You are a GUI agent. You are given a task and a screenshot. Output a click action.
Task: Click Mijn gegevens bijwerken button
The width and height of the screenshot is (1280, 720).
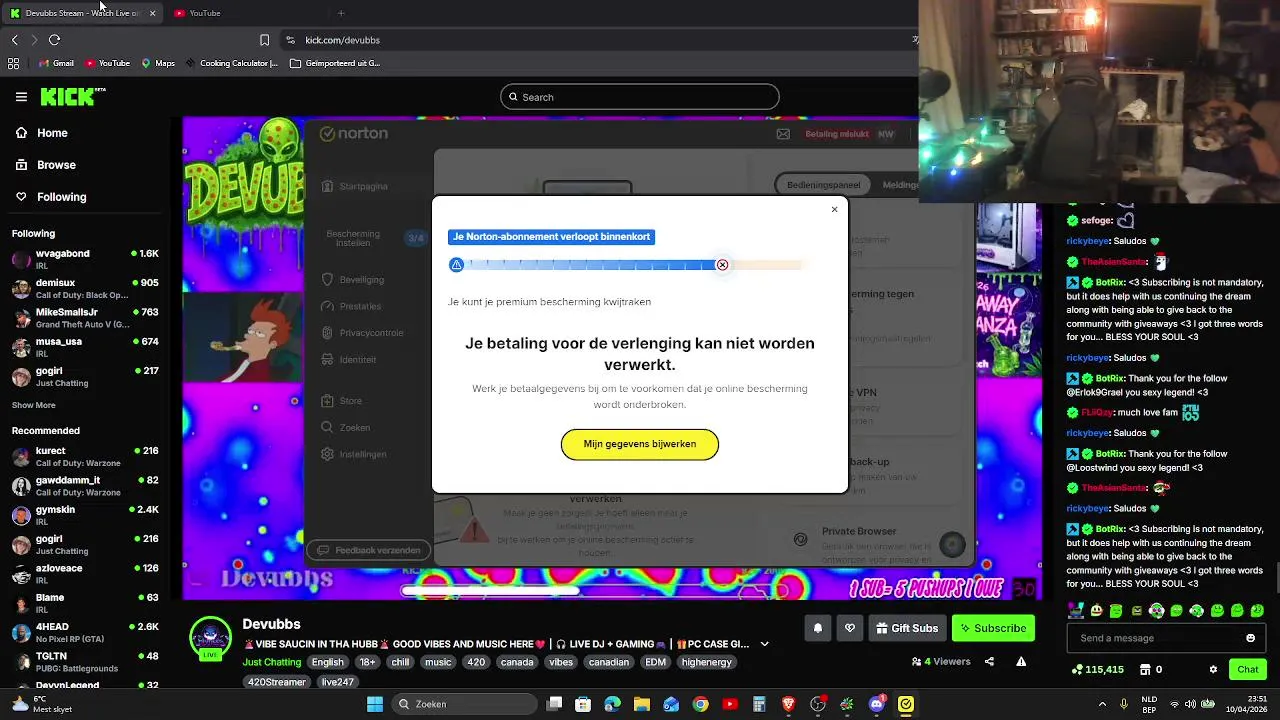click(640, 444)
